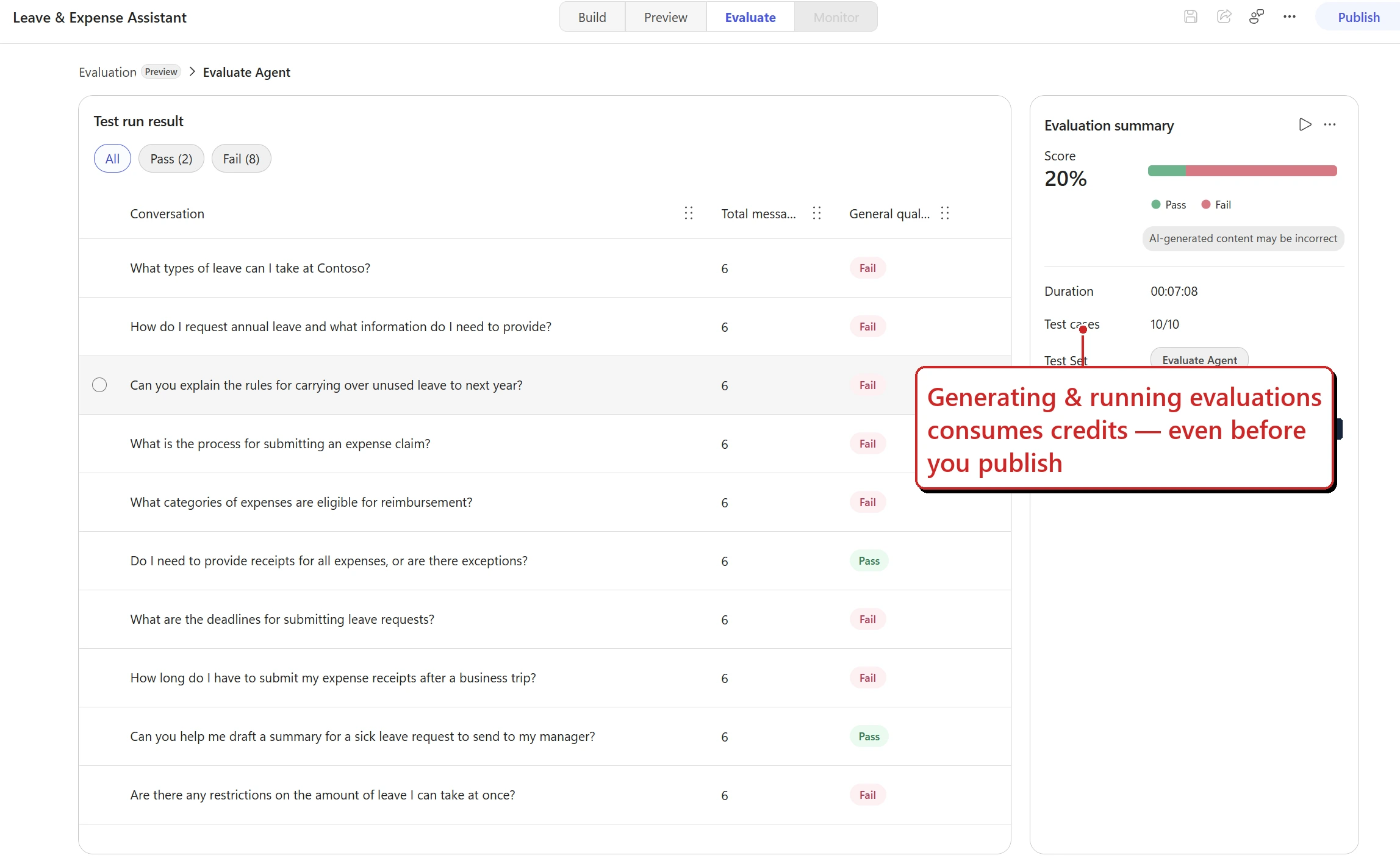Click the AI-generated content may be incorrect notice

tap(1243, 238)
